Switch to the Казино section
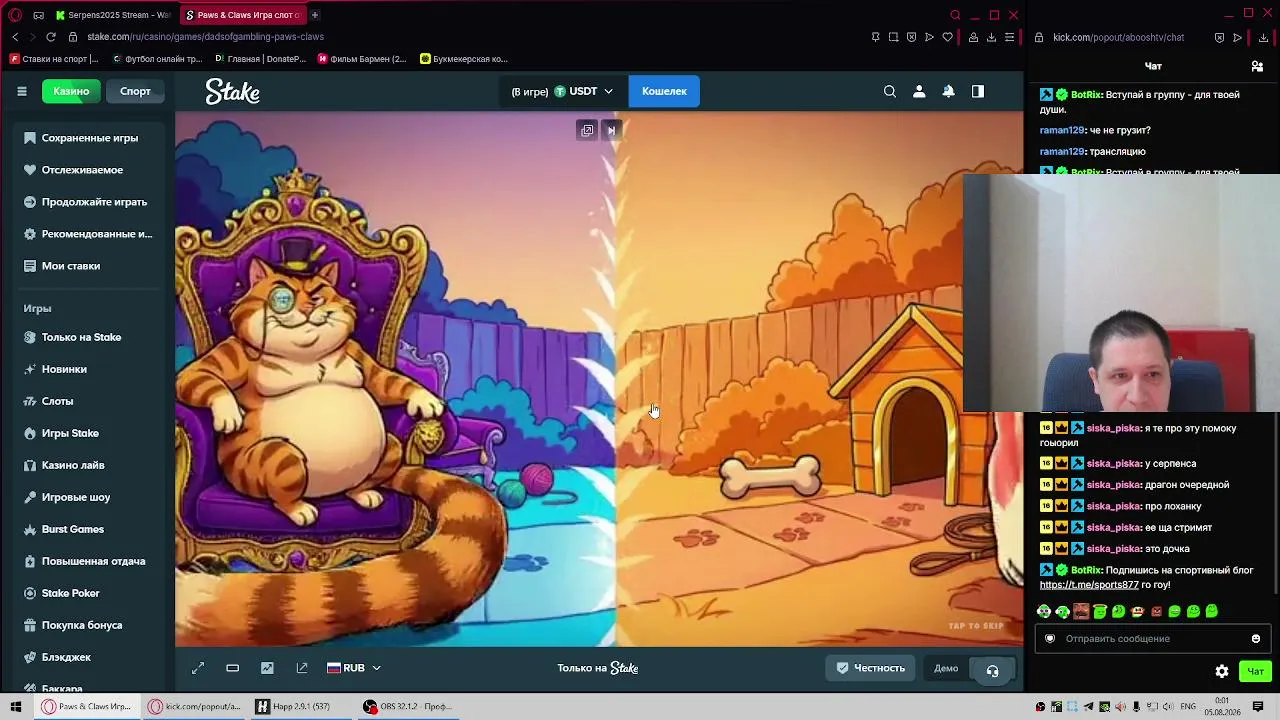Viewport: 1280px width, 720px height. click(x=71, y=91)
